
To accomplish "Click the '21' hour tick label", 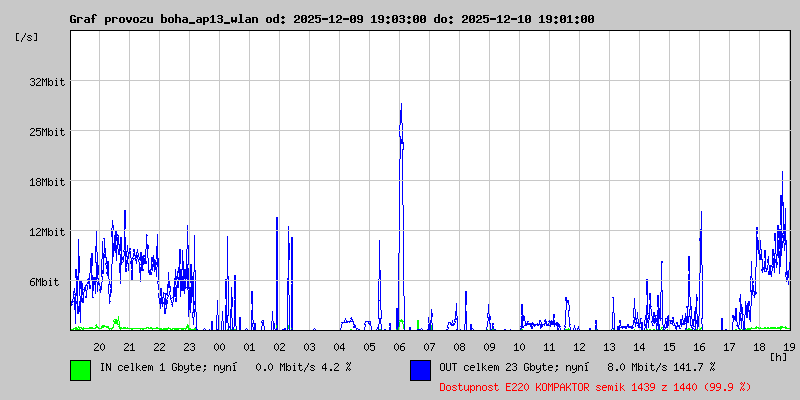I will click(x=130, y=347).
